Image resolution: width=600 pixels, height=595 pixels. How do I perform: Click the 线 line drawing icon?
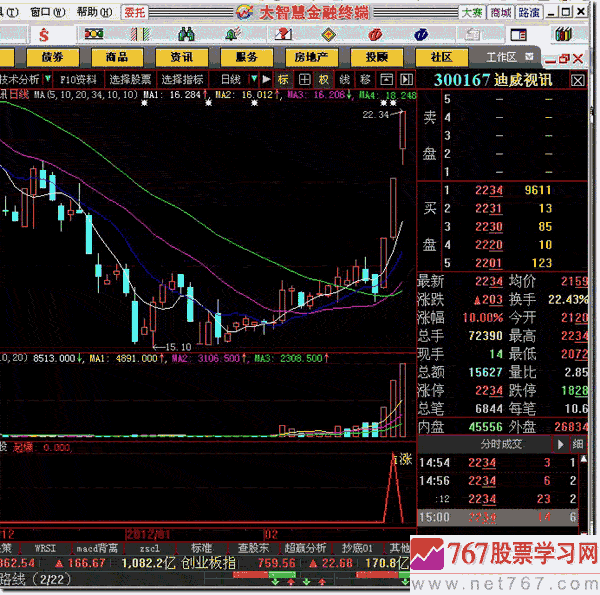coord(345,80)
